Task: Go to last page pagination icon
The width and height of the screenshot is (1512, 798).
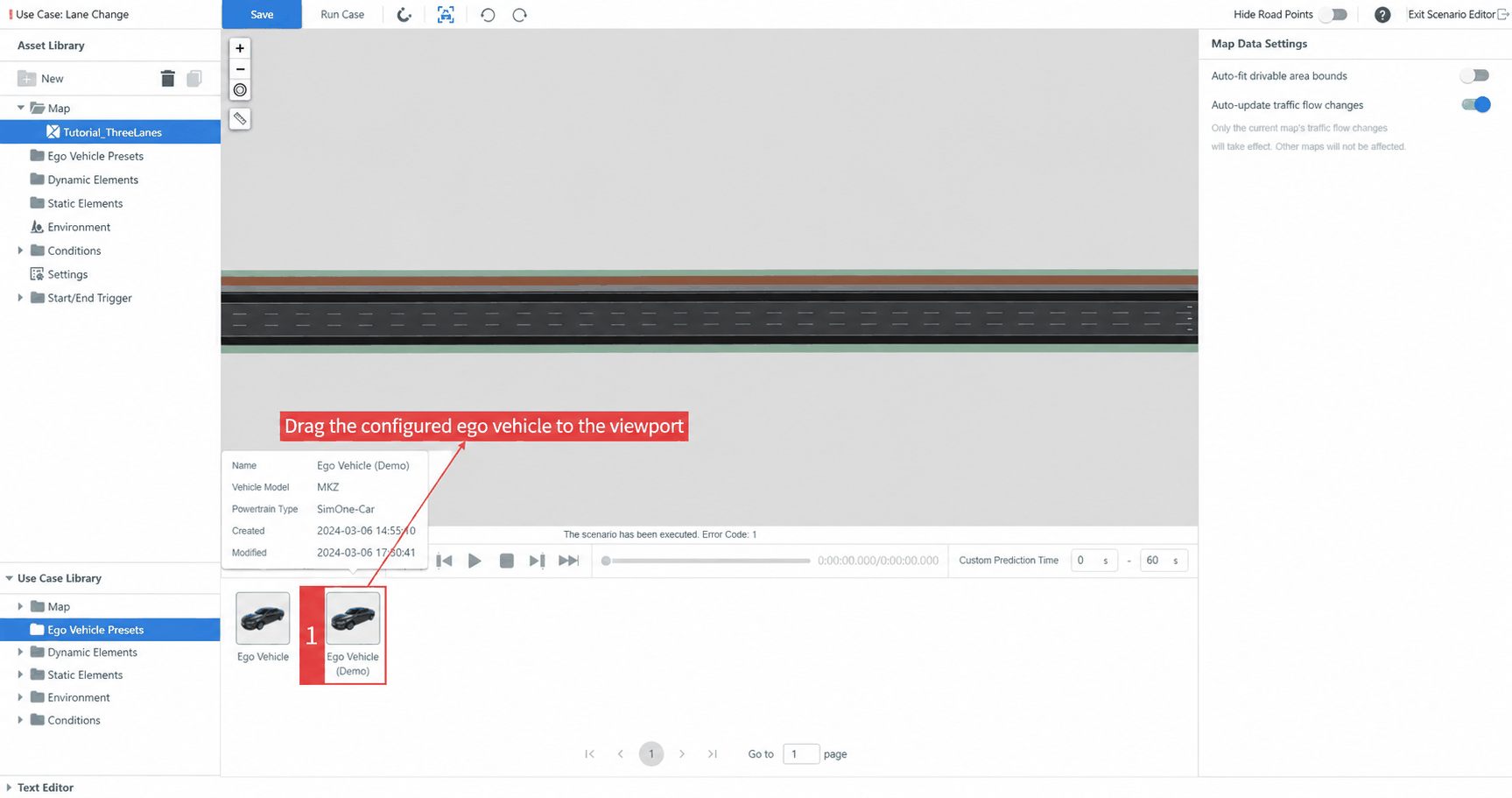Action: 713,754
